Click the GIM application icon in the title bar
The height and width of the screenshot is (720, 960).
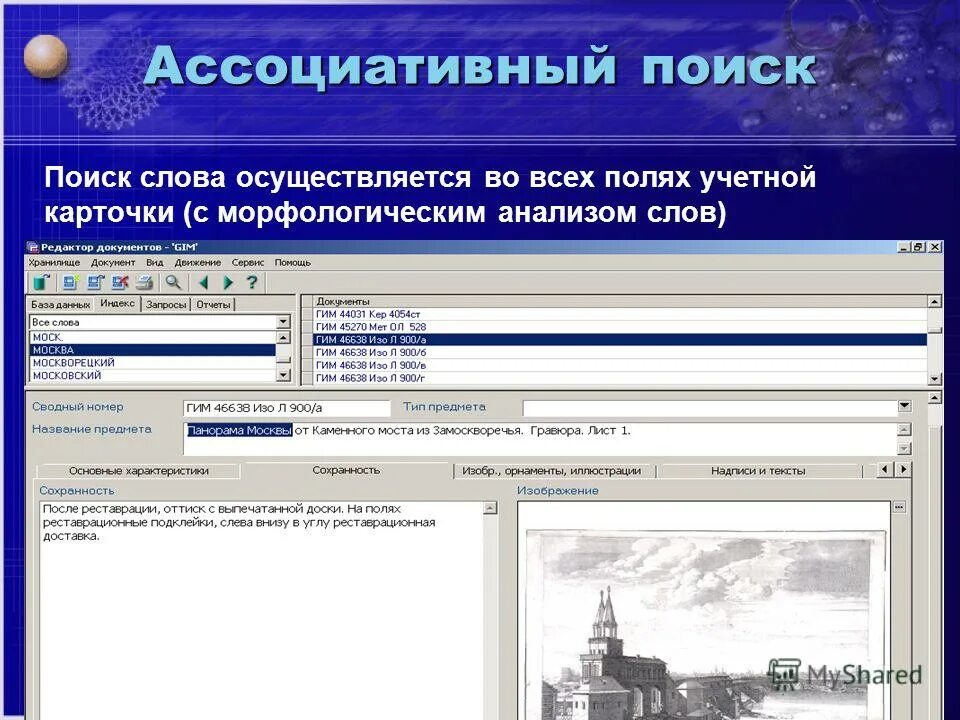point(31,245)
